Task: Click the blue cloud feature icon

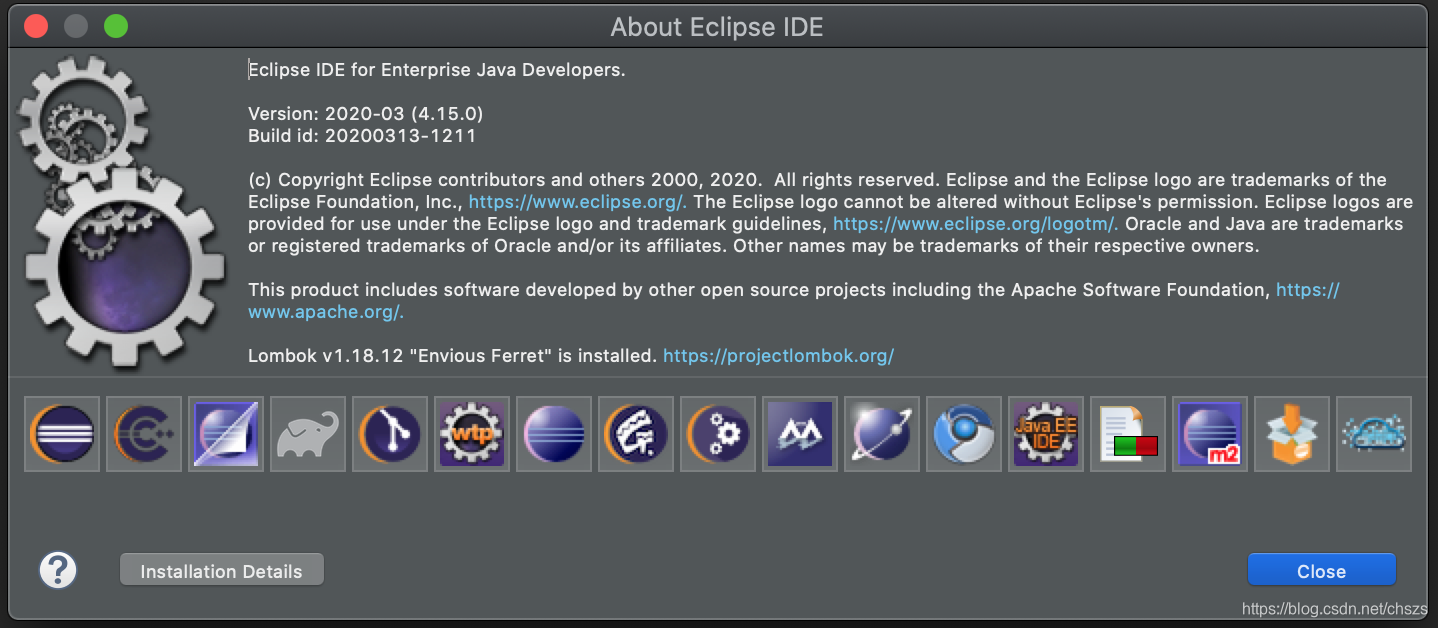Action: point(1374,434)
